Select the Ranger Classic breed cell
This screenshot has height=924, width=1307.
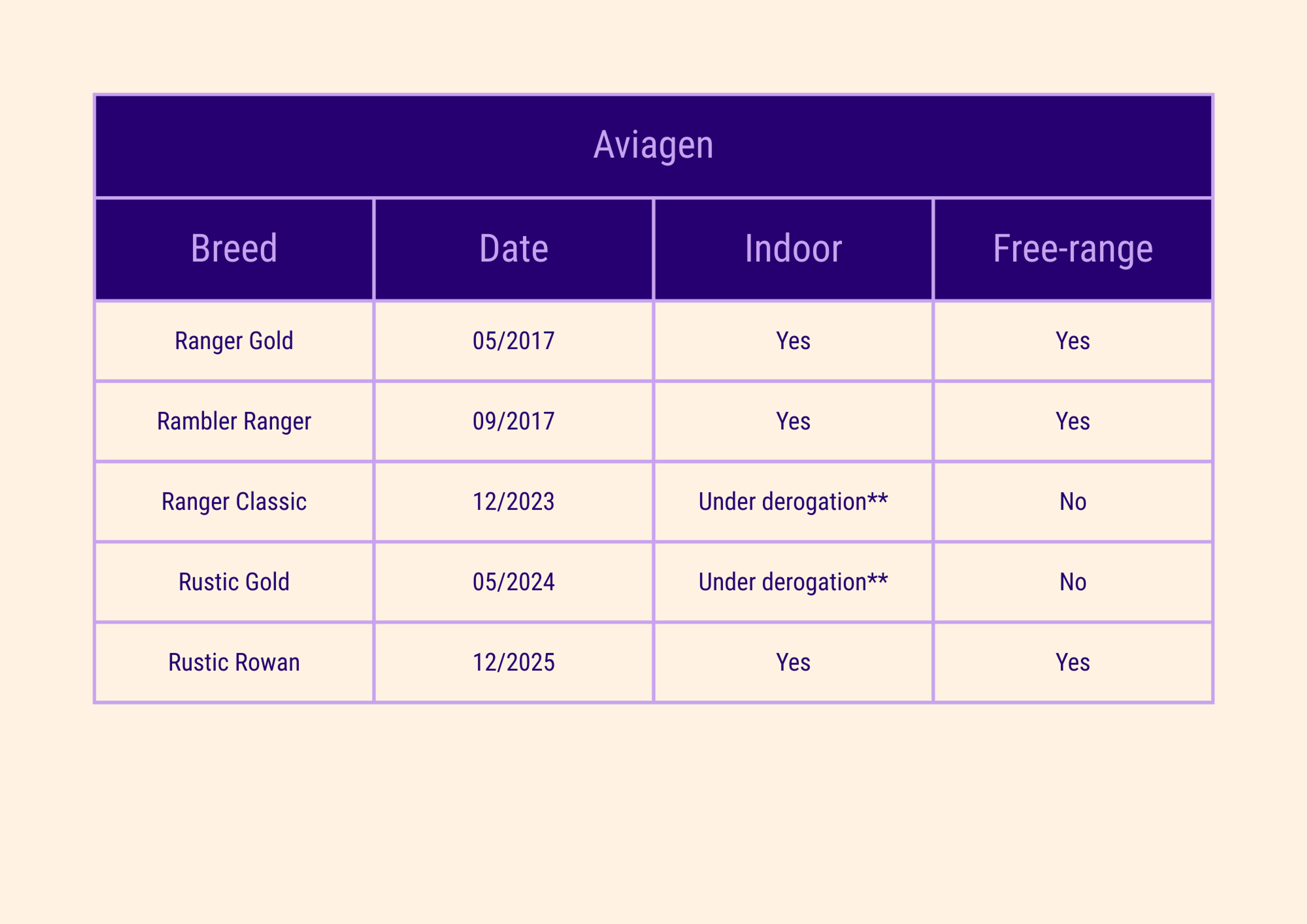[x=234, y=502]
